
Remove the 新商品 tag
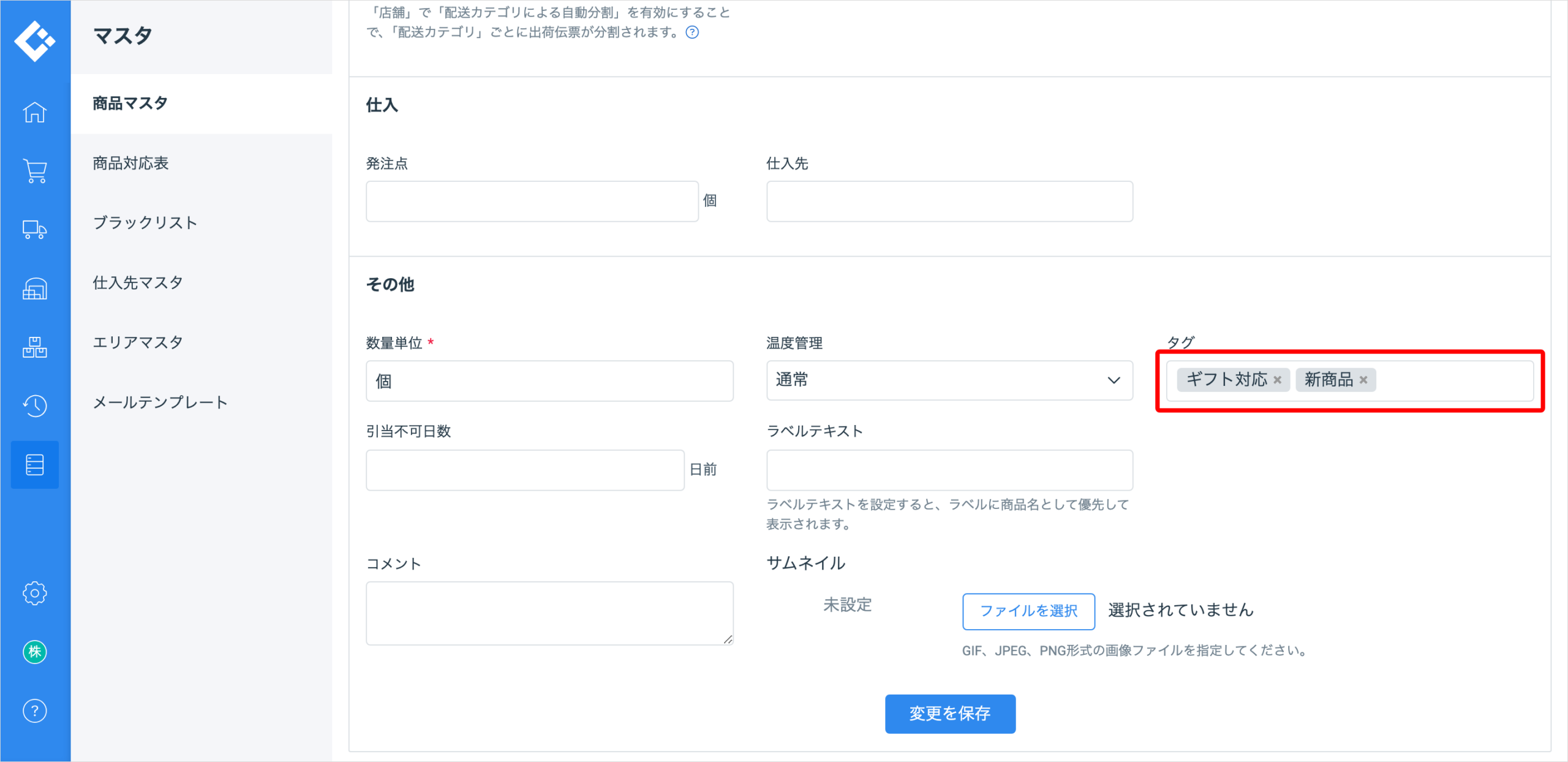coord(1363,380)
